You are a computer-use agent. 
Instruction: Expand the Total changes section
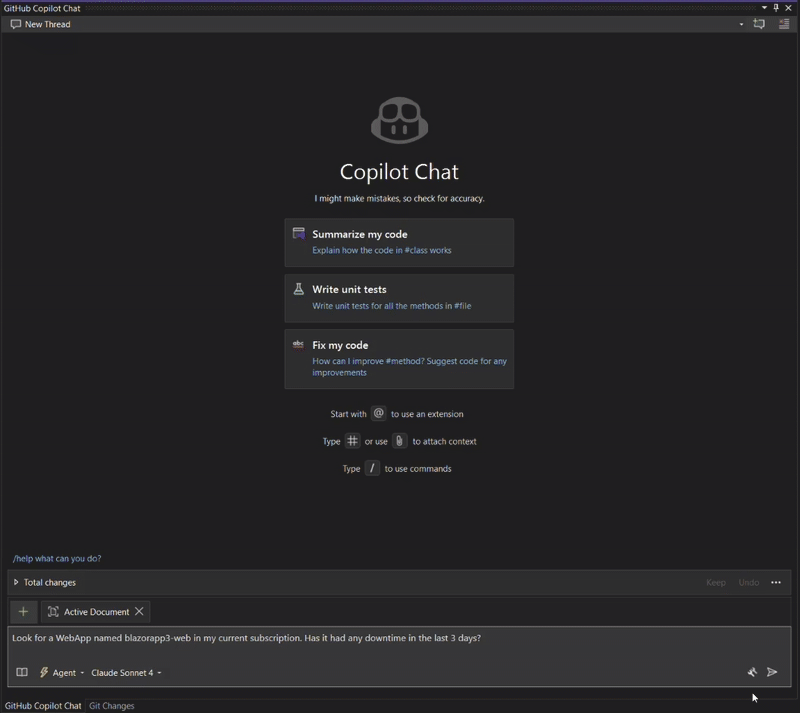[x=14, y=582]
